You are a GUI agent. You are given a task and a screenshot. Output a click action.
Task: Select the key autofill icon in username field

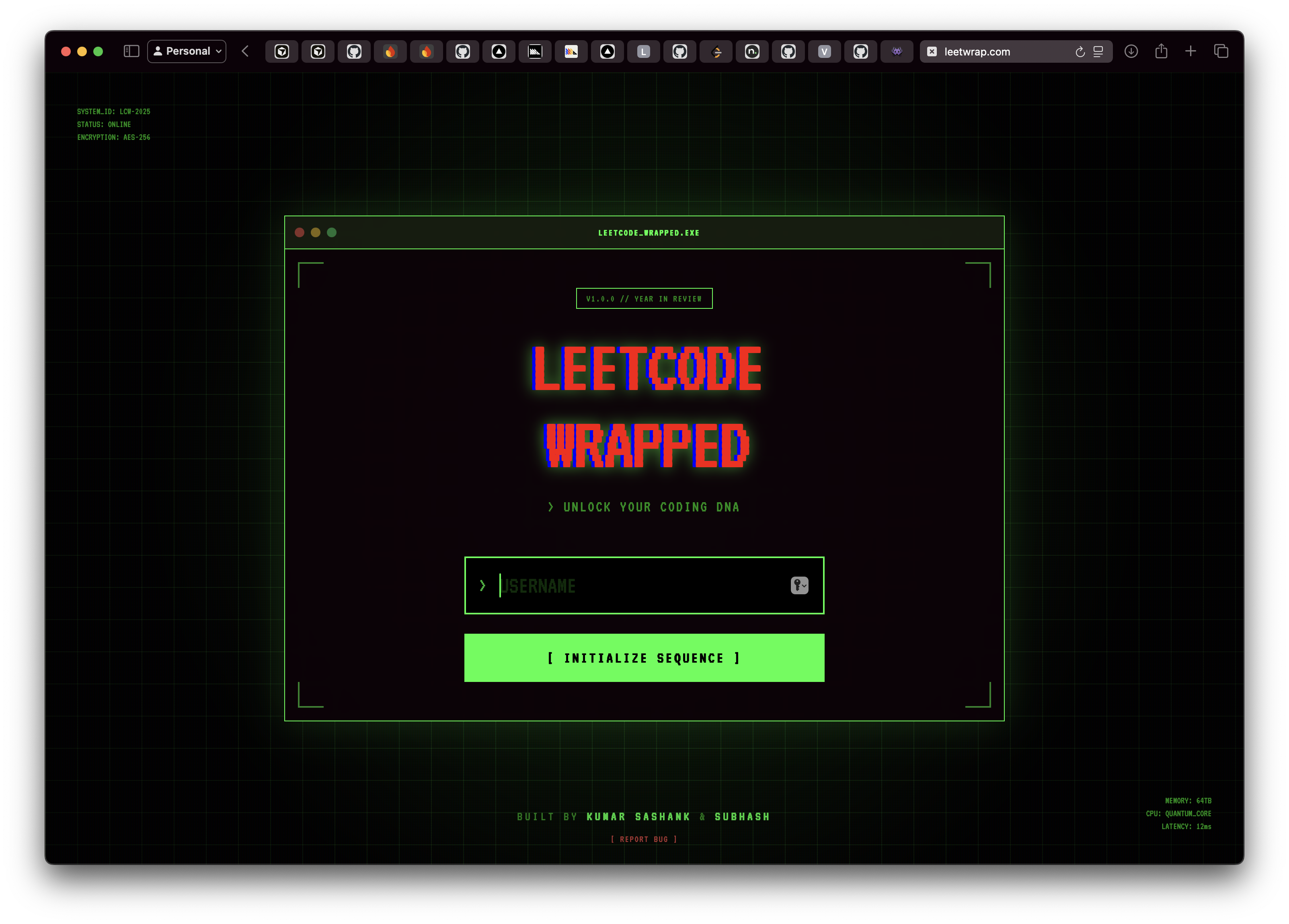(798, 585)
